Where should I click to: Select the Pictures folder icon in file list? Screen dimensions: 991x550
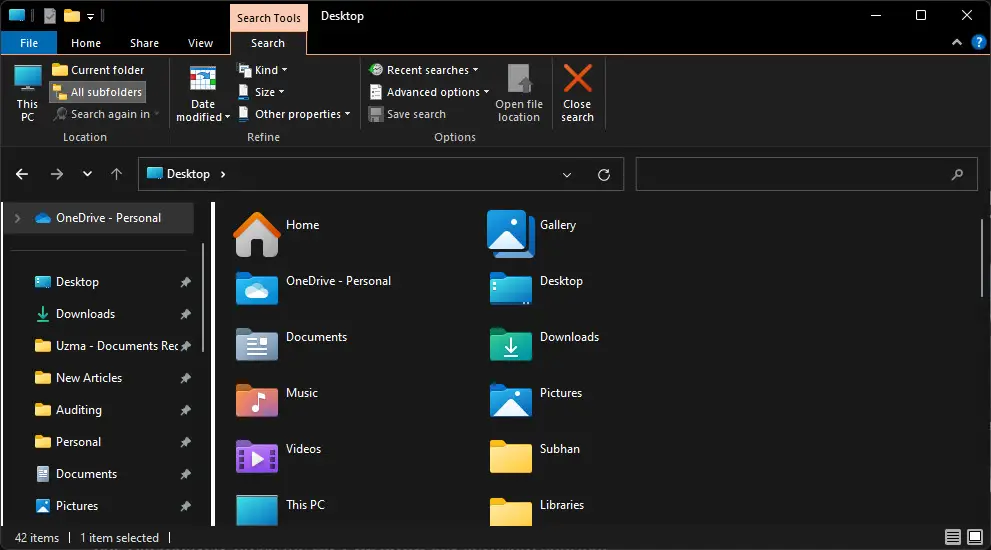(511, 400)
